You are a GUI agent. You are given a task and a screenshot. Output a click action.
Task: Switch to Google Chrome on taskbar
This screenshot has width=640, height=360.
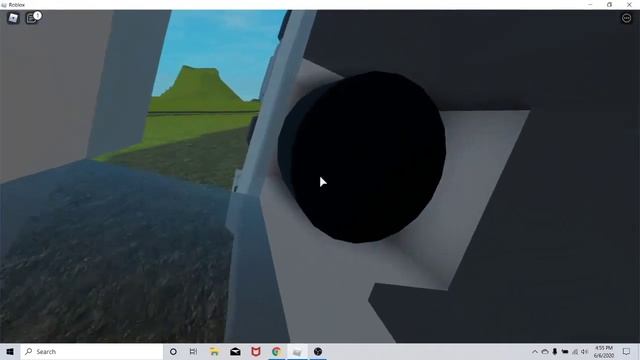point(277,351)
